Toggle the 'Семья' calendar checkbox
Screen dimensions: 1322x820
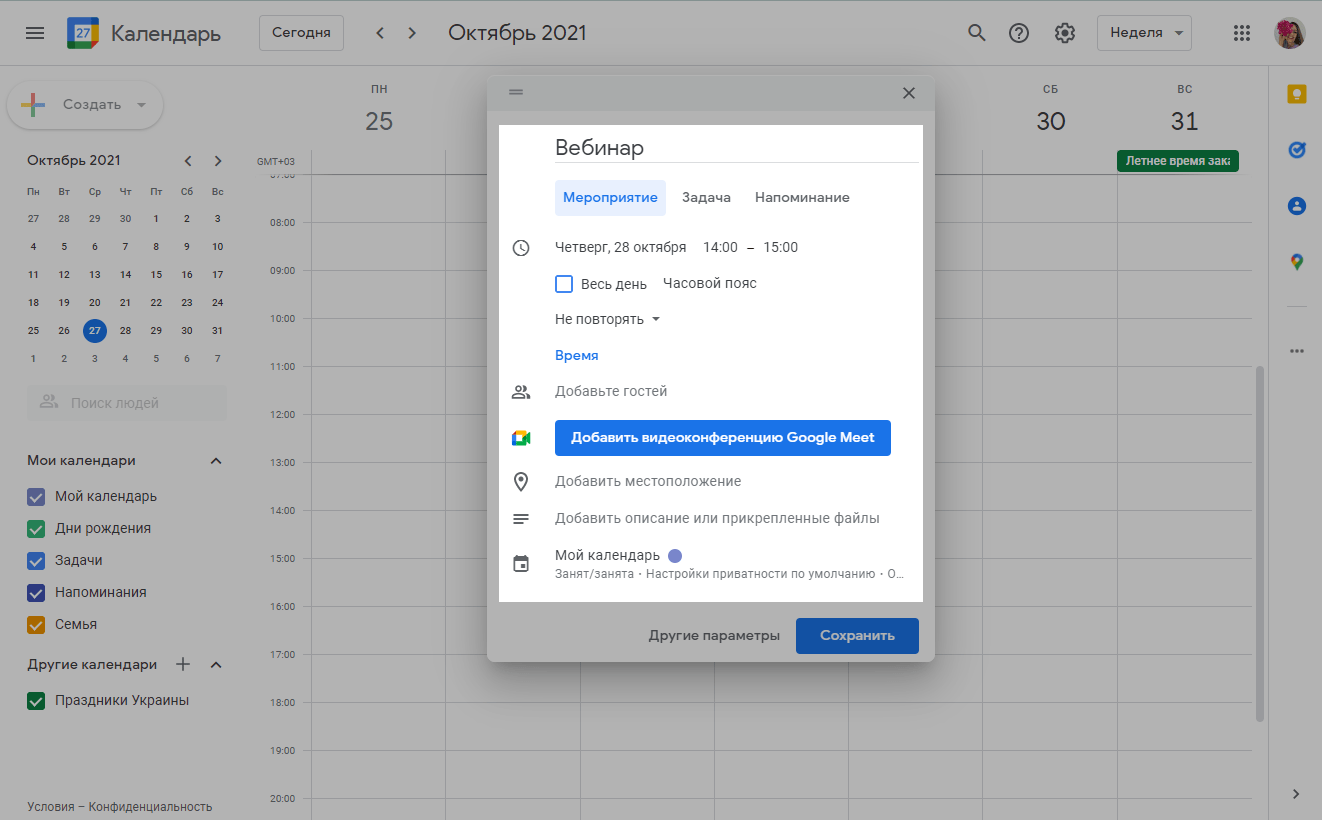coord(36,625)
